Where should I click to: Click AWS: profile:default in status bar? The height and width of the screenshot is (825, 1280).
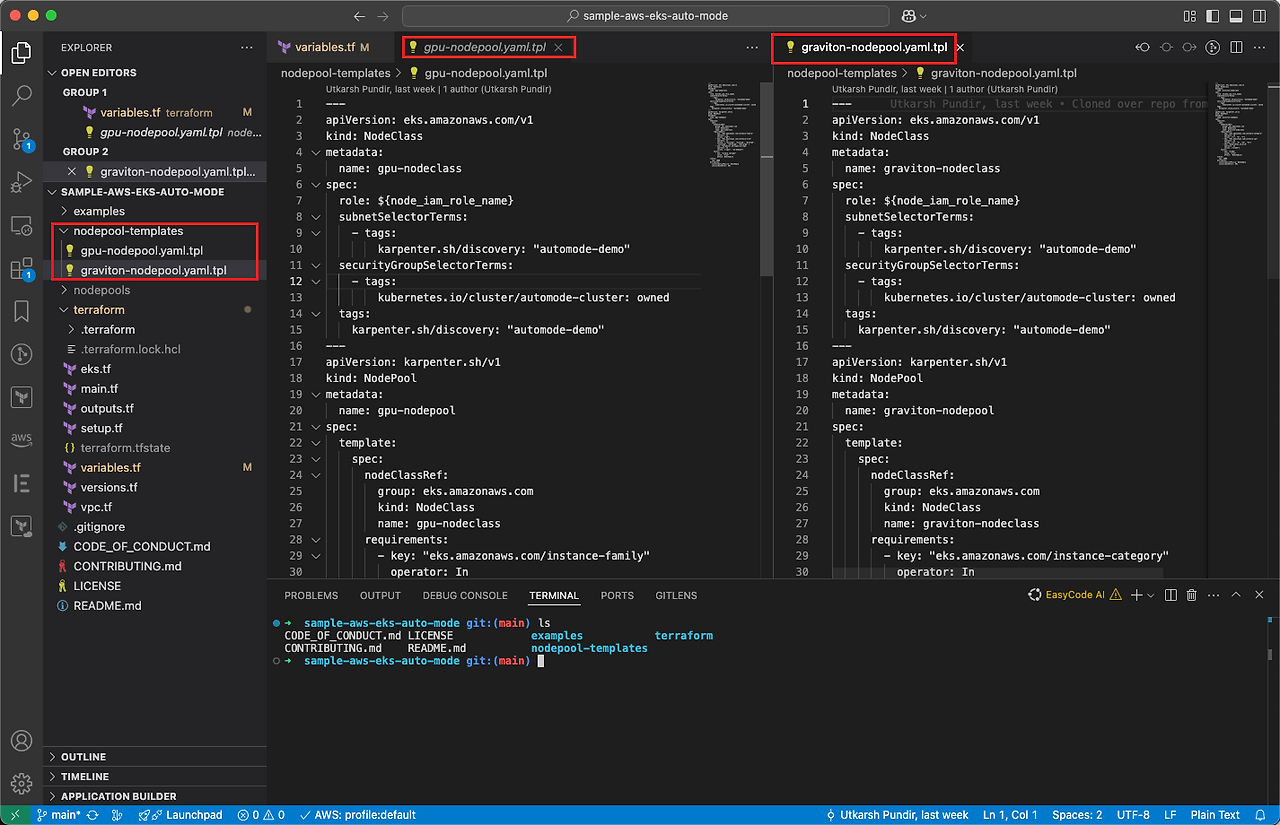click(x=358, y=815)
